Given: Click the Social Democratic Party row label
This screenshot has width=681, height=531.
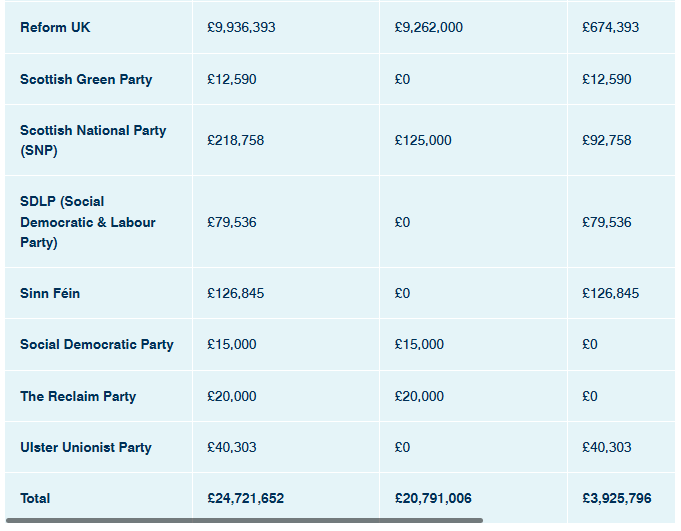Looking at the screenshot, I should pos(97,344).
